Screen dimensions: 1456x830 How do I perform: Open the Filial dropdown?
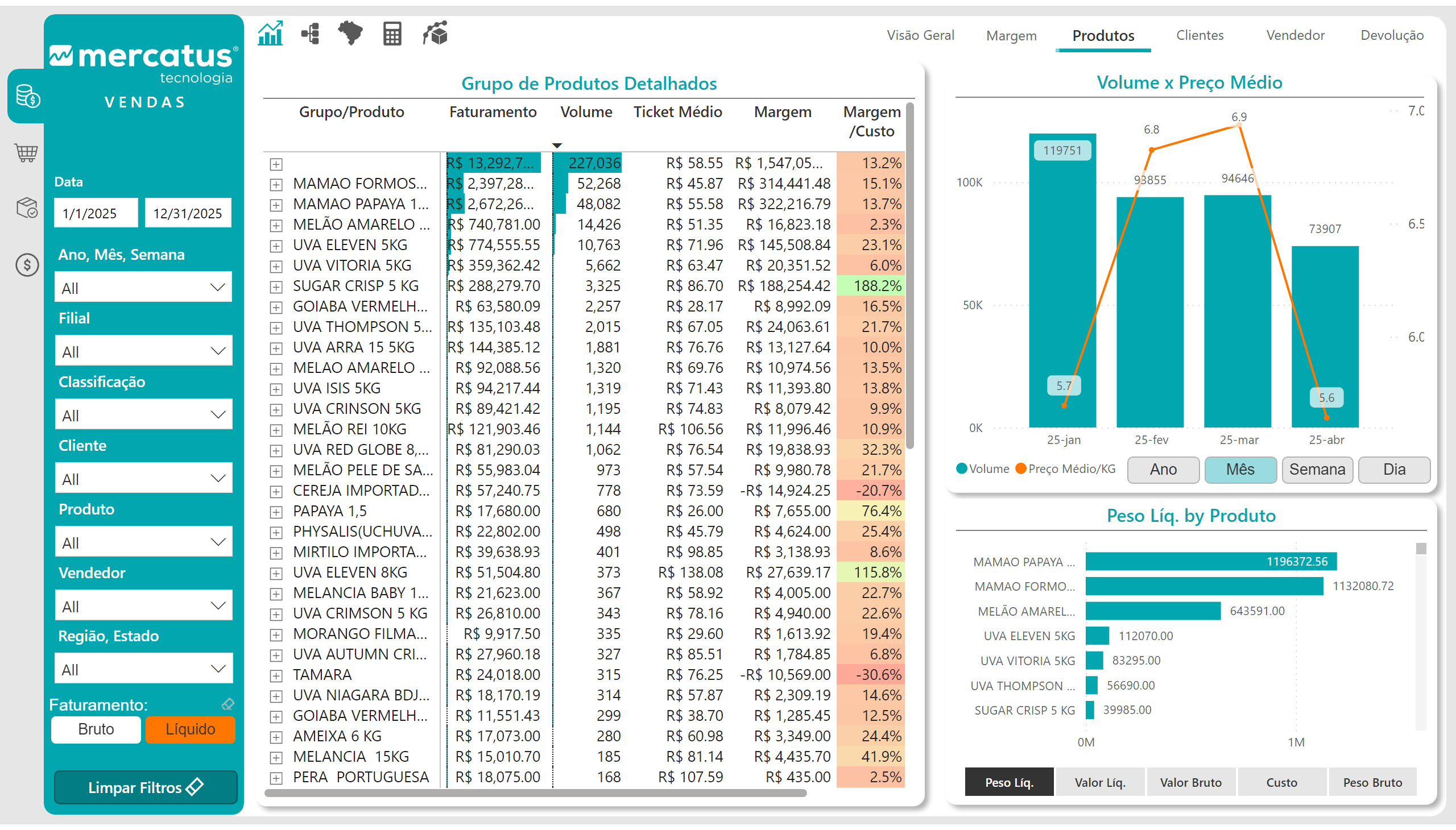point(143,352)
